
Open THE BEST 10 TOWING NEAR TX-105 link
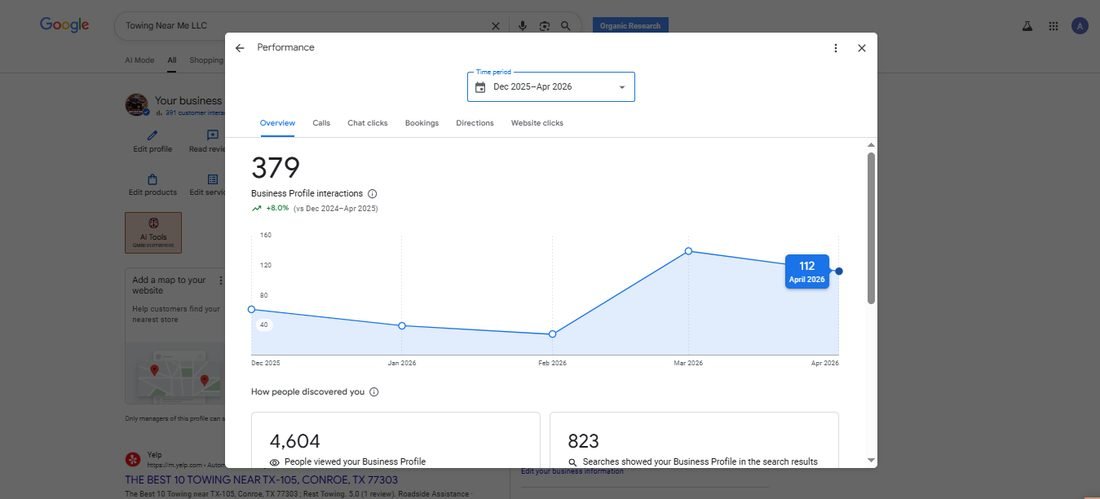coord(261,480)
